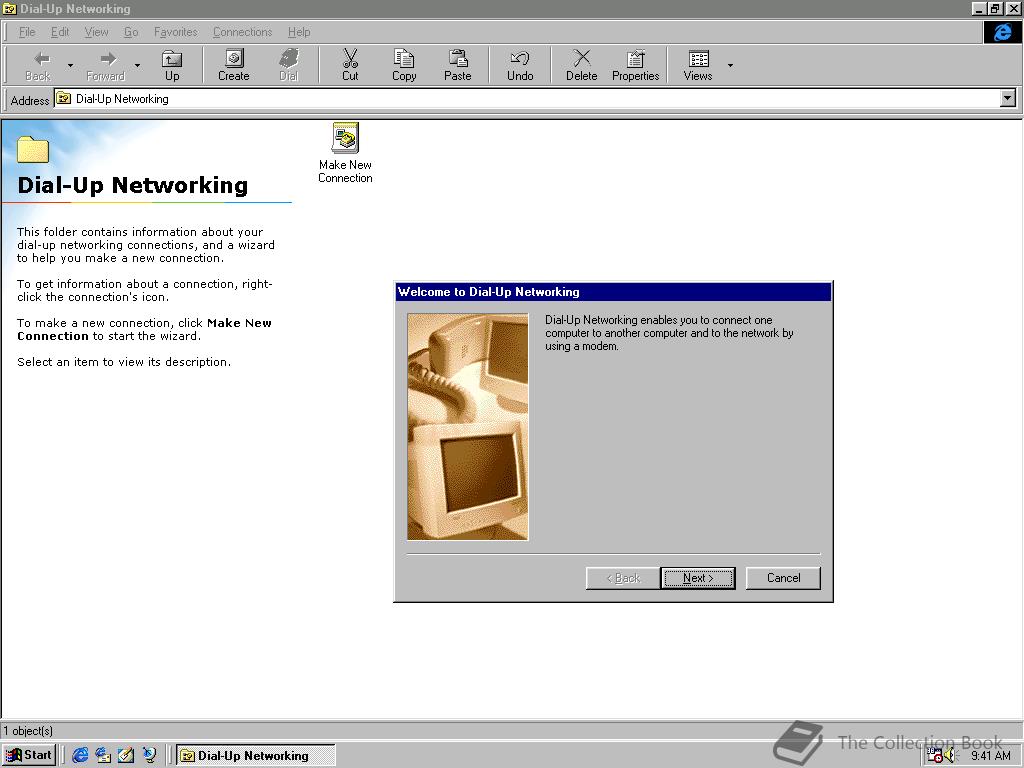Open the Address bar dropdown
The image size is (1024, 768).
pyautogui.click(x=1008, y=99)
